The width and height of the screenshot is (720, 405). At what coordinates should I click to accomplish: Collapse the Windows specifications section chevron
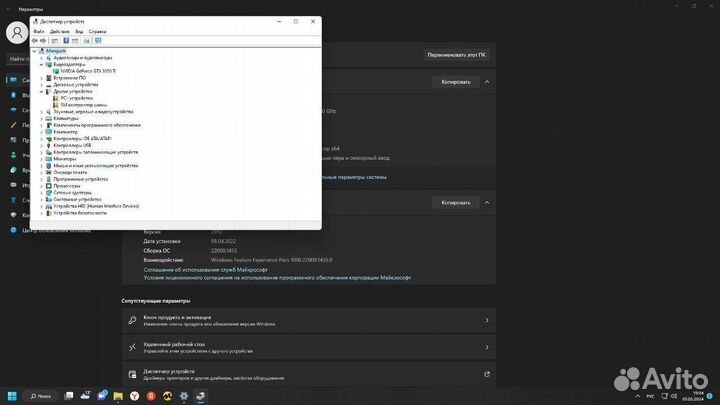(x=487, y=202)
